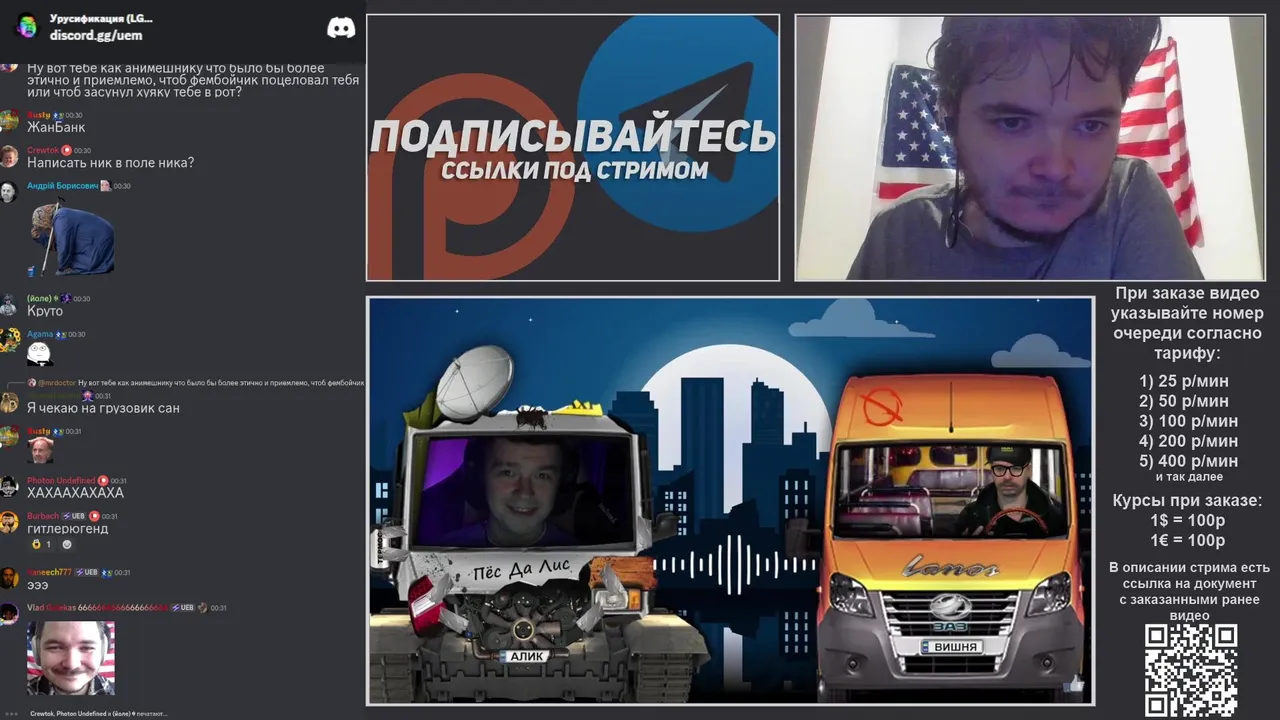Open Burbach's avatar

pyautogui.click(x=9, y=521)
